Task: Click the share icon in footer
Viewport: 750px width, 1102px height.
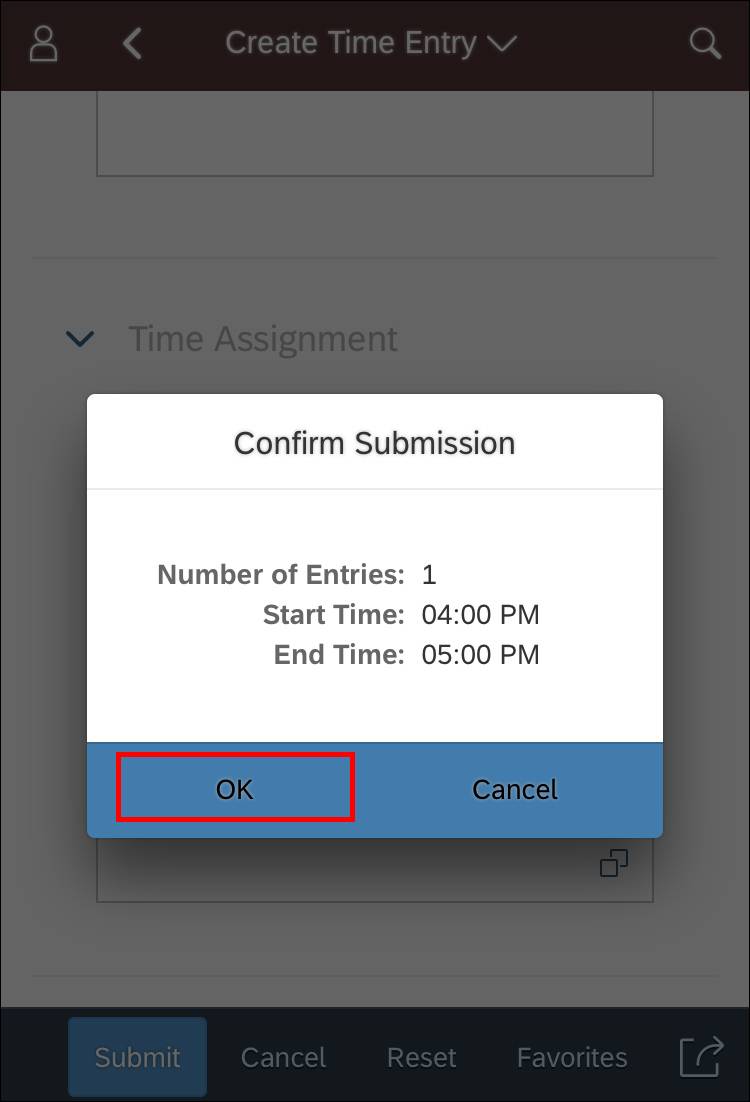Action: pyautogui.click(x=701, y=1057)
